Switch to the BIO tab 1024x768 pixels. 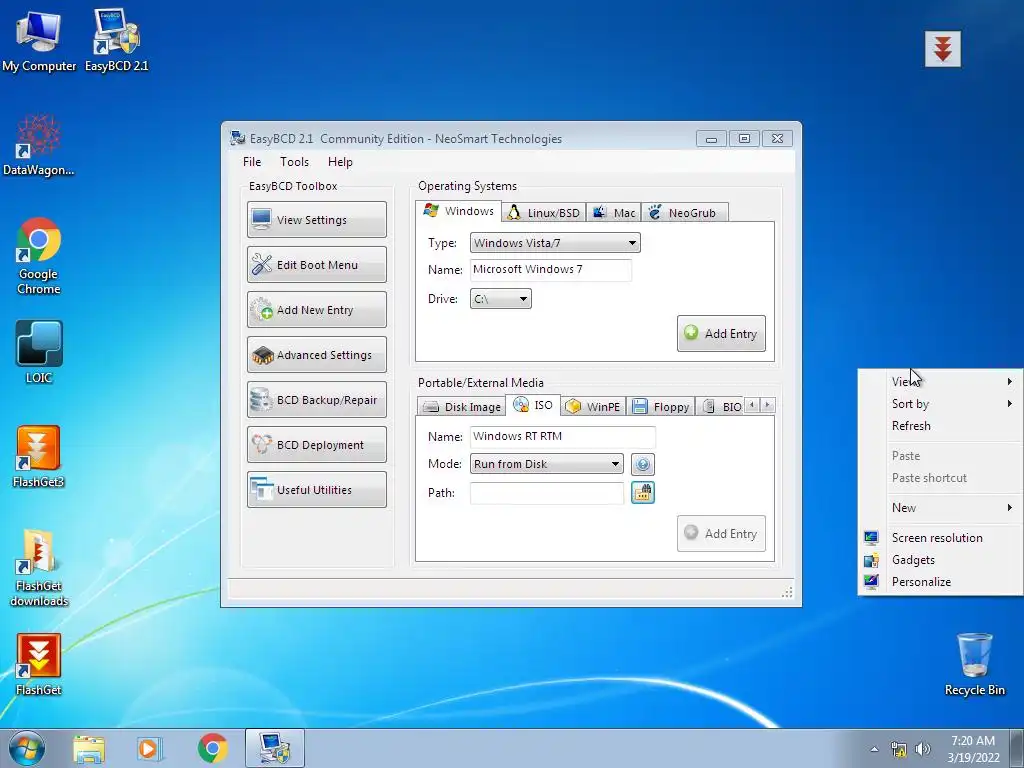721,407
